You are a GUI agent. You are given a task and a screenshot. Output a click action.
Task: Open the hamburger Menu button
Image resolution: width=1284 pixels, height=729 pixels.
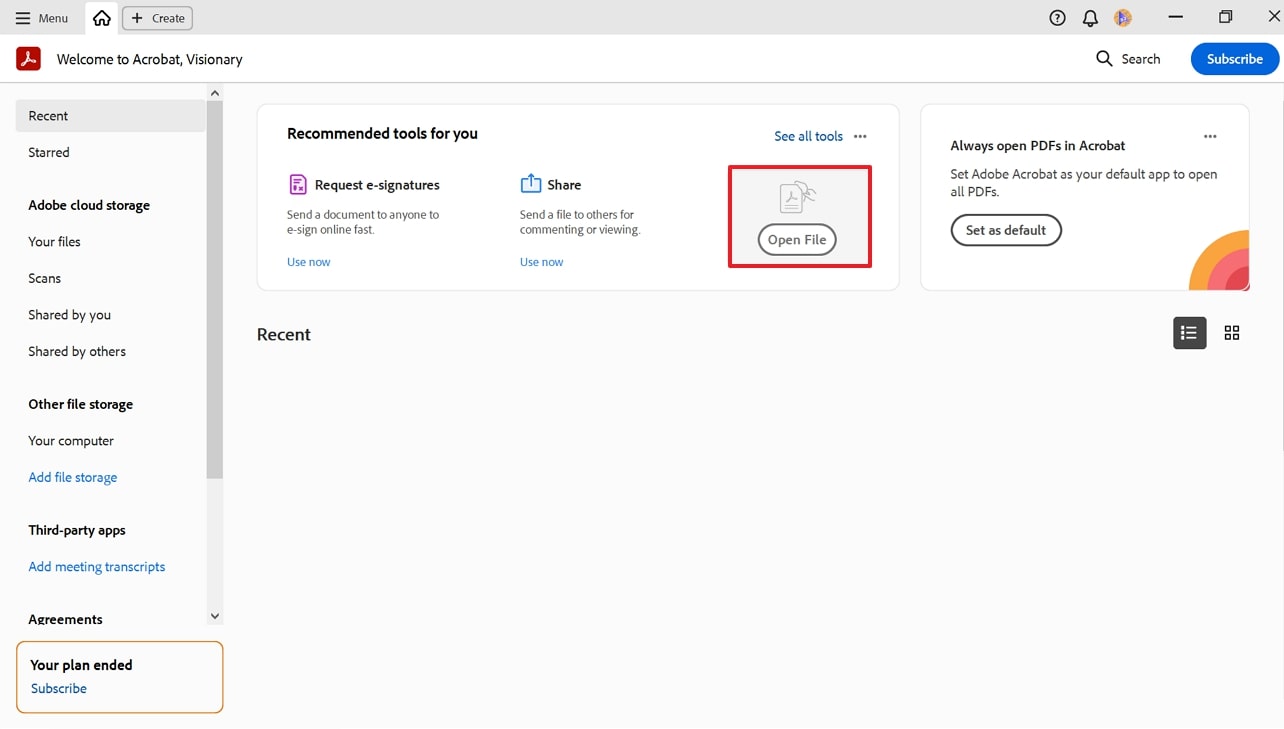pyautogui.click(x=42, y=18)
